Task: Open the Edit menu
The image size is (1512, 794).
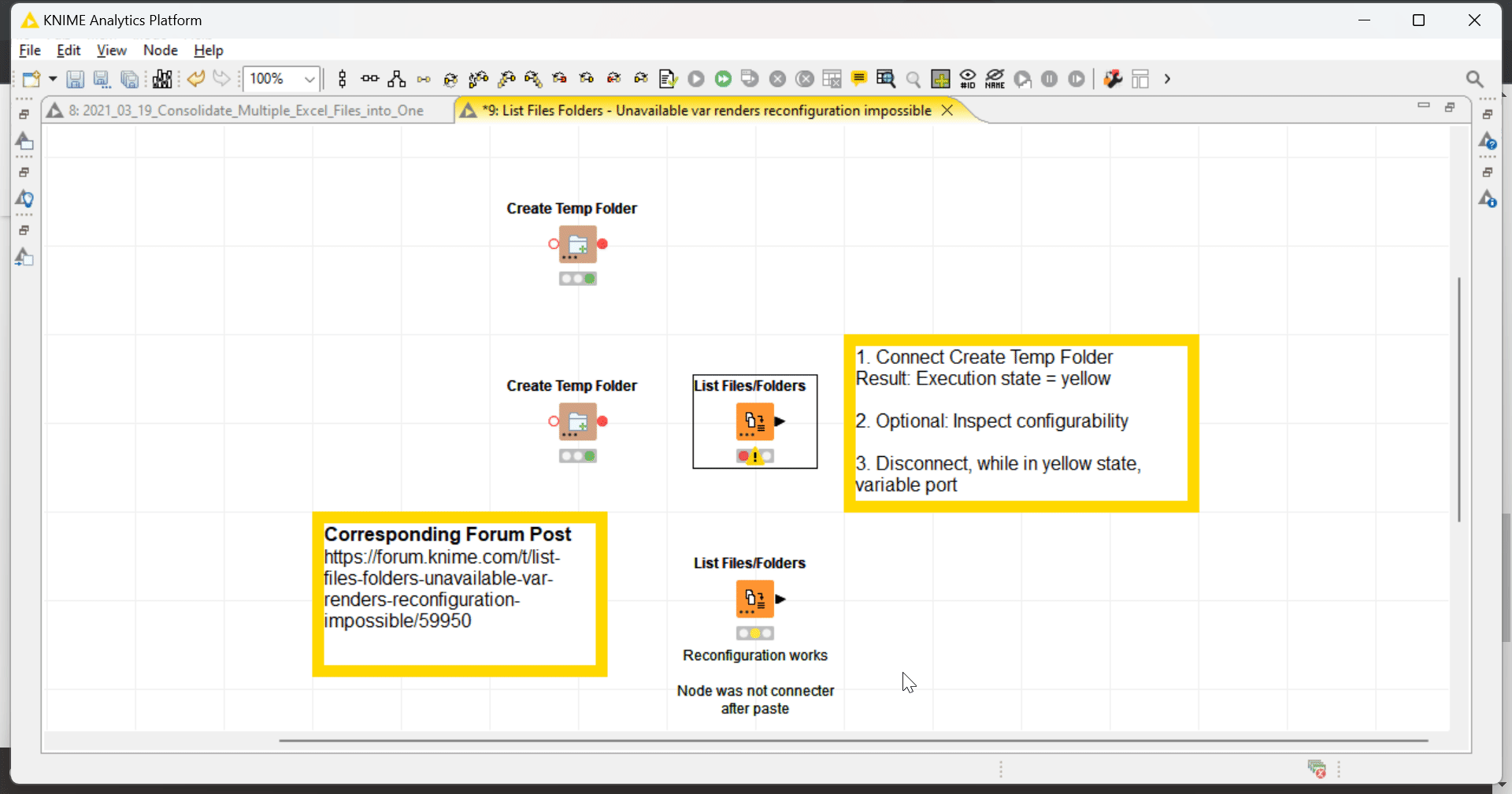Action: pyautogui.click(x=69, y=50)
